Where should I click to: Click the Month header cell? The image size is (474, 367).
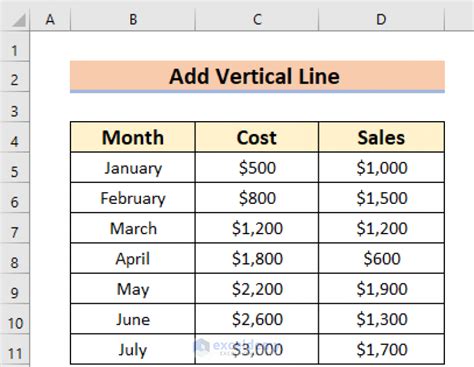(133, 137)
